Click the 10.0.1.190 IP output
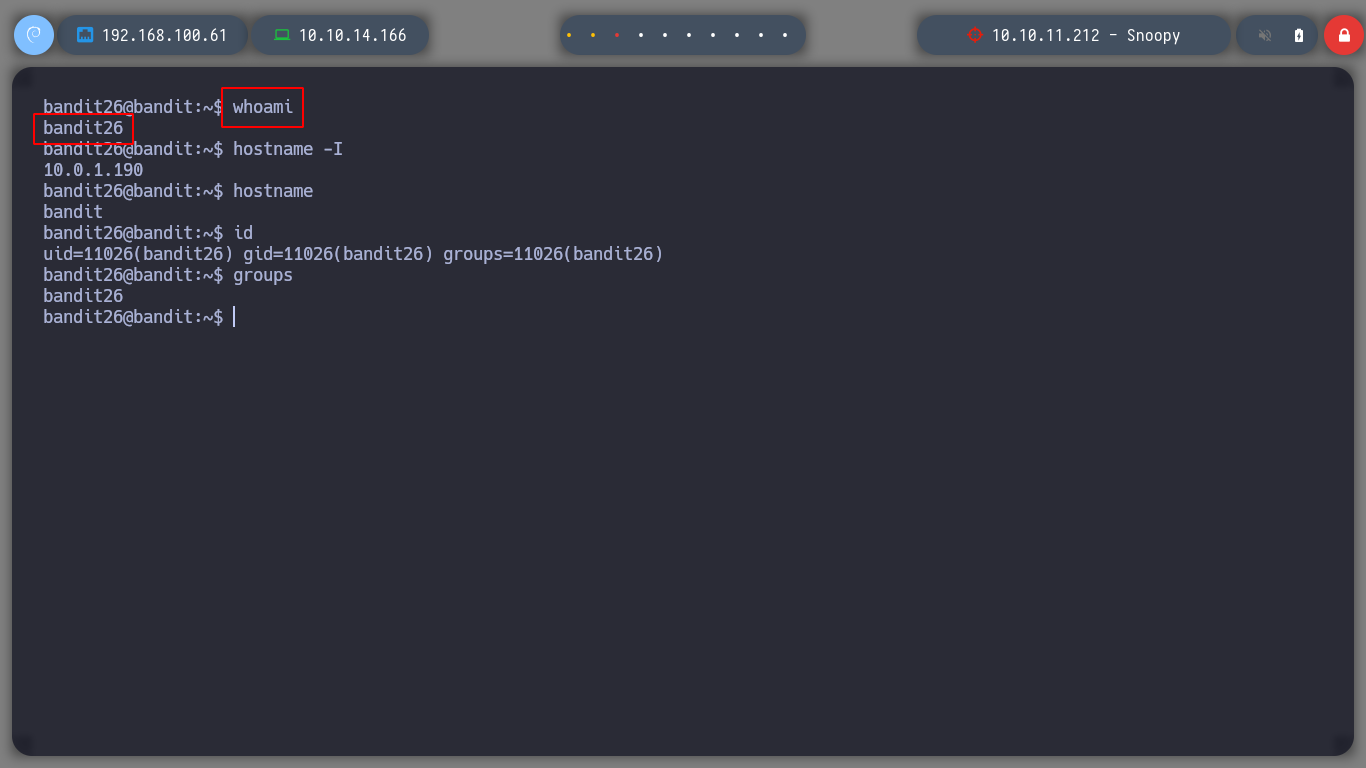 point(93,170)
